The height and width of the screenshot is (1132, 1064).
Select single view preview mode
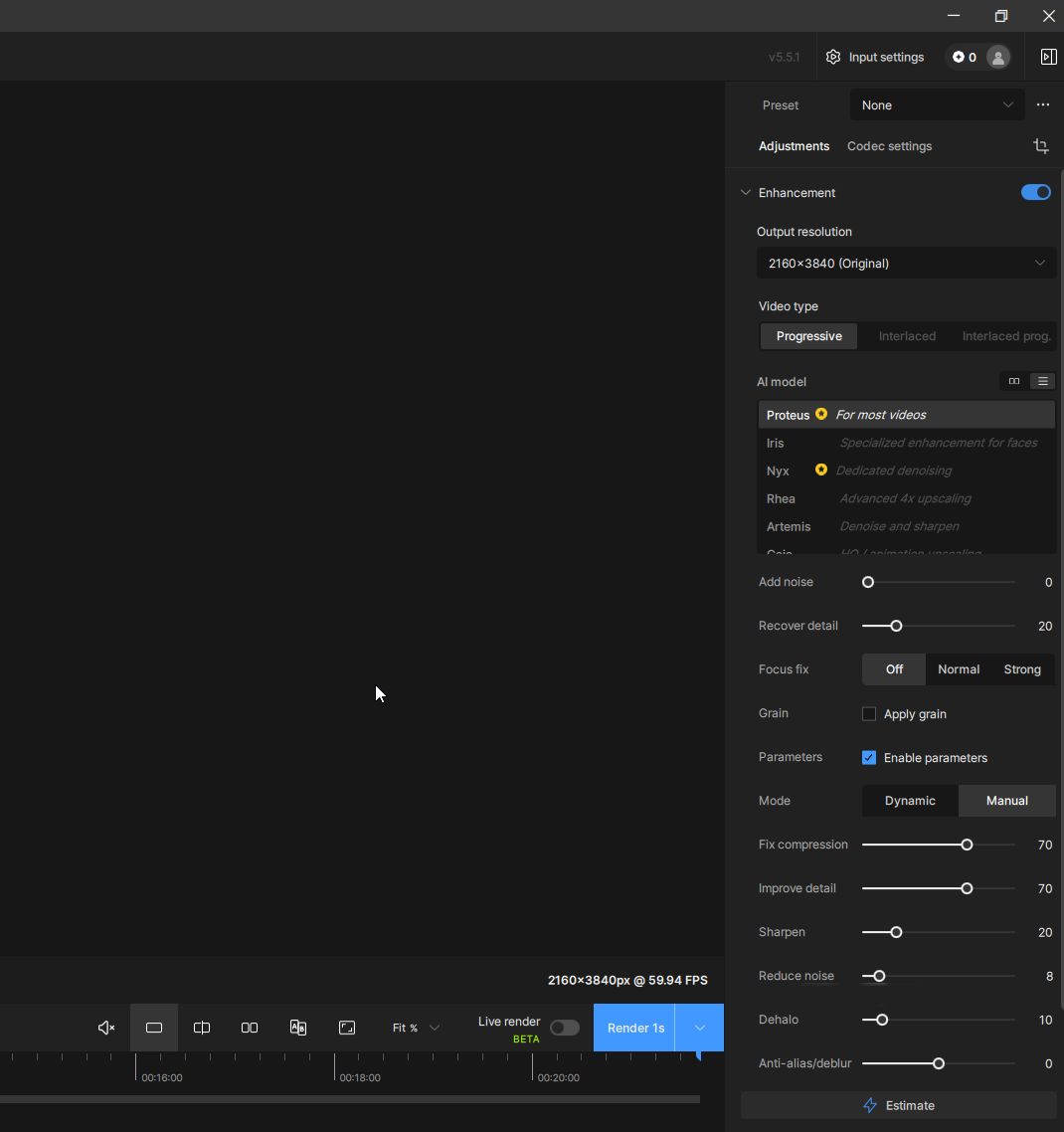(154, 1028)
